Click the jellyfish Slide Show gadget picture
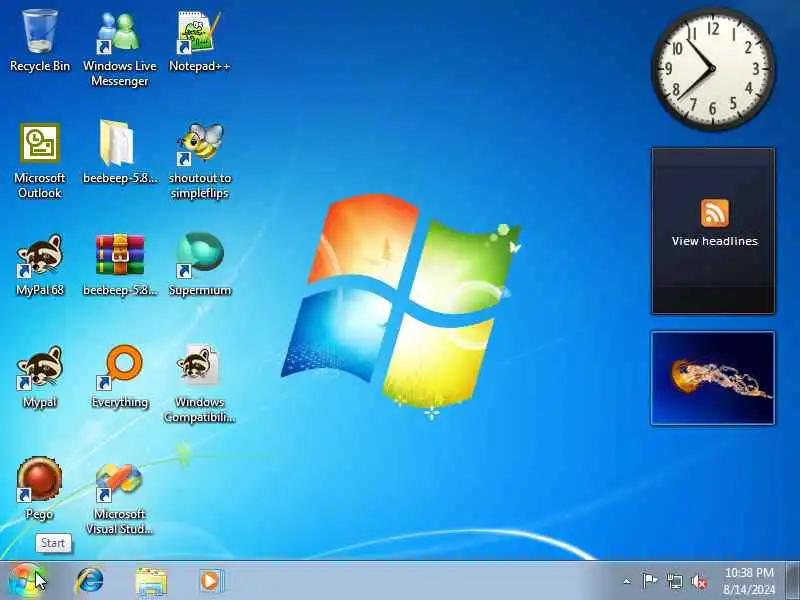 pos(713,378)
